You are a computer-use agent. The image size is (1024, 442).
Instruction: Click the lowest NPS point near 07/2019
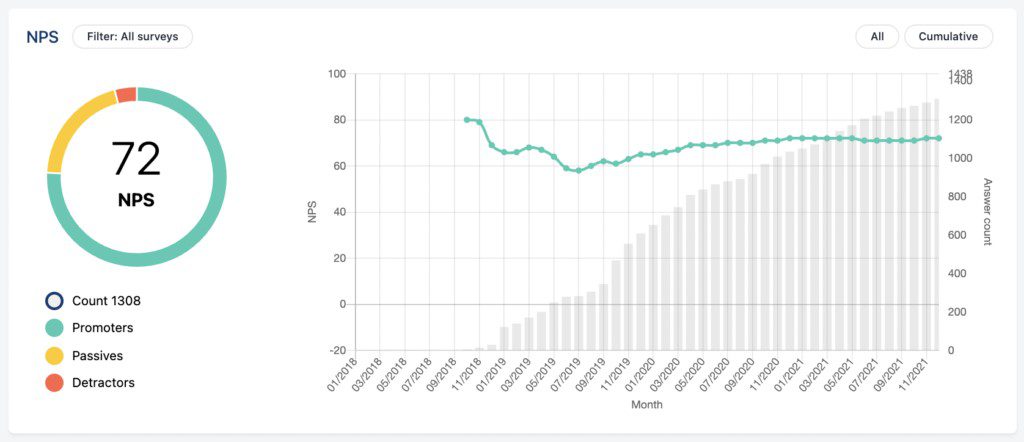tap(578, 170)
